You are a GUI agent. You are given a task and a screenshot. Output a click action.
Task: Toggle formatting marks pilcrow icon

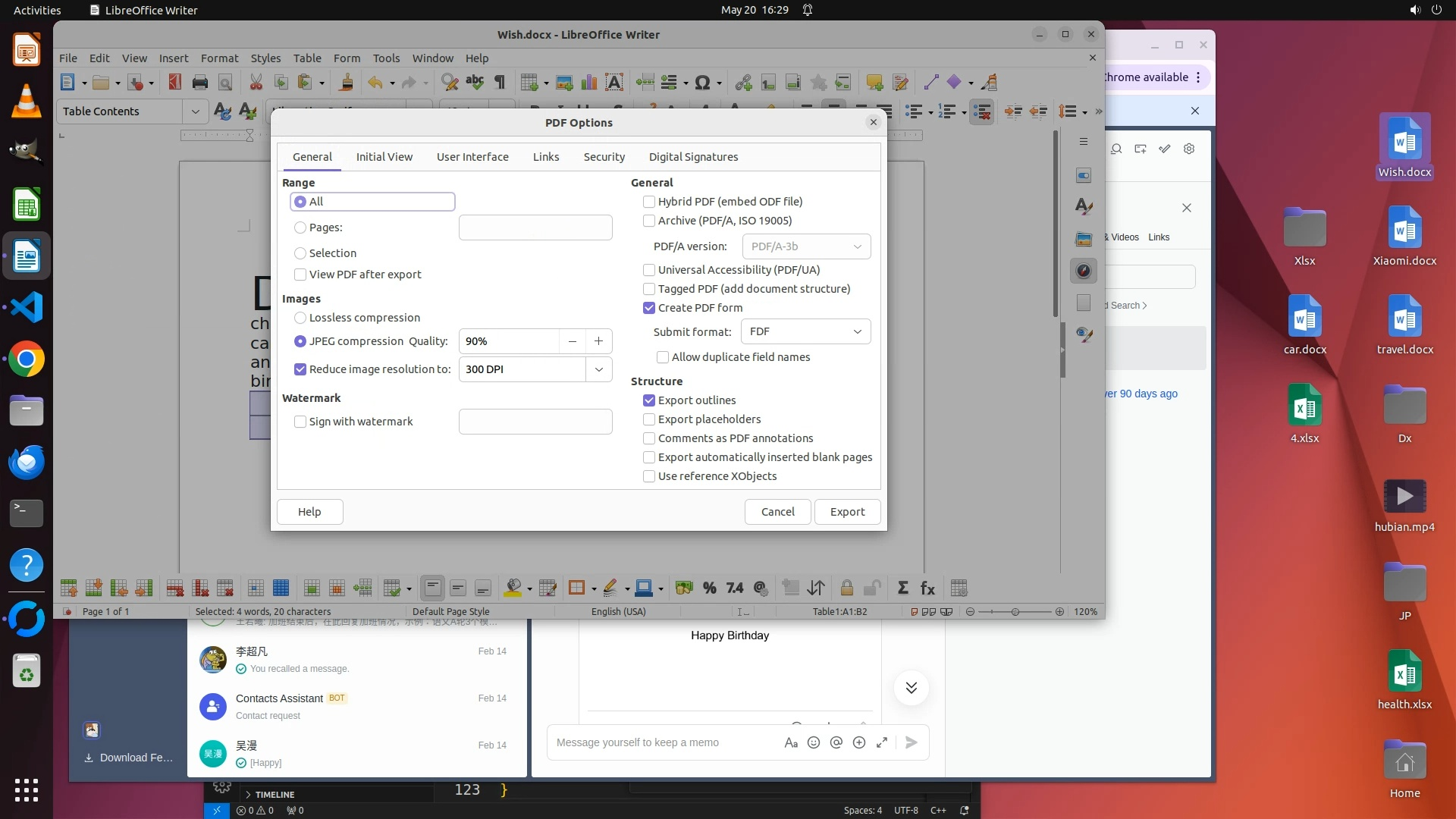coord(500,83)
